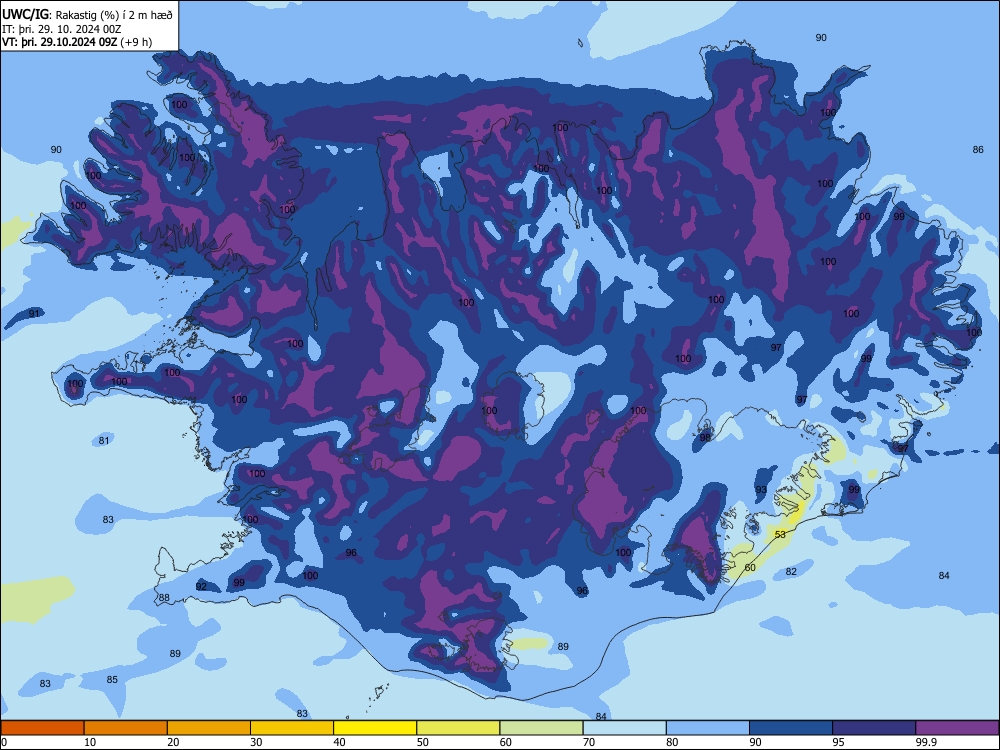Click the '53' humidity value on the map
The image size is (1000, 750).
[780, 534]
